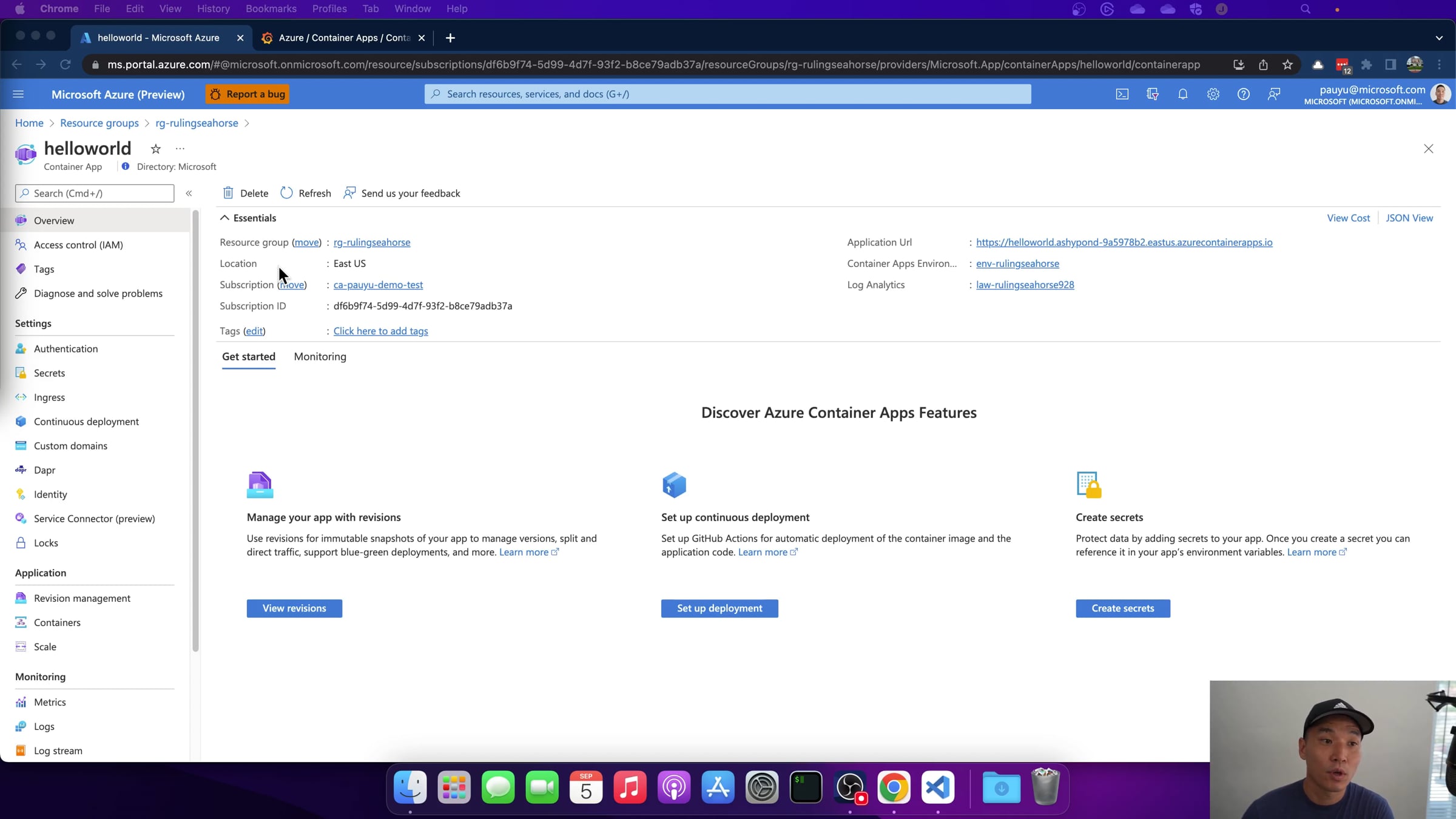The height and width of the screenshot is (819, 1456).
Task: Open the Secrets page
Action: [x=50, y=372]
